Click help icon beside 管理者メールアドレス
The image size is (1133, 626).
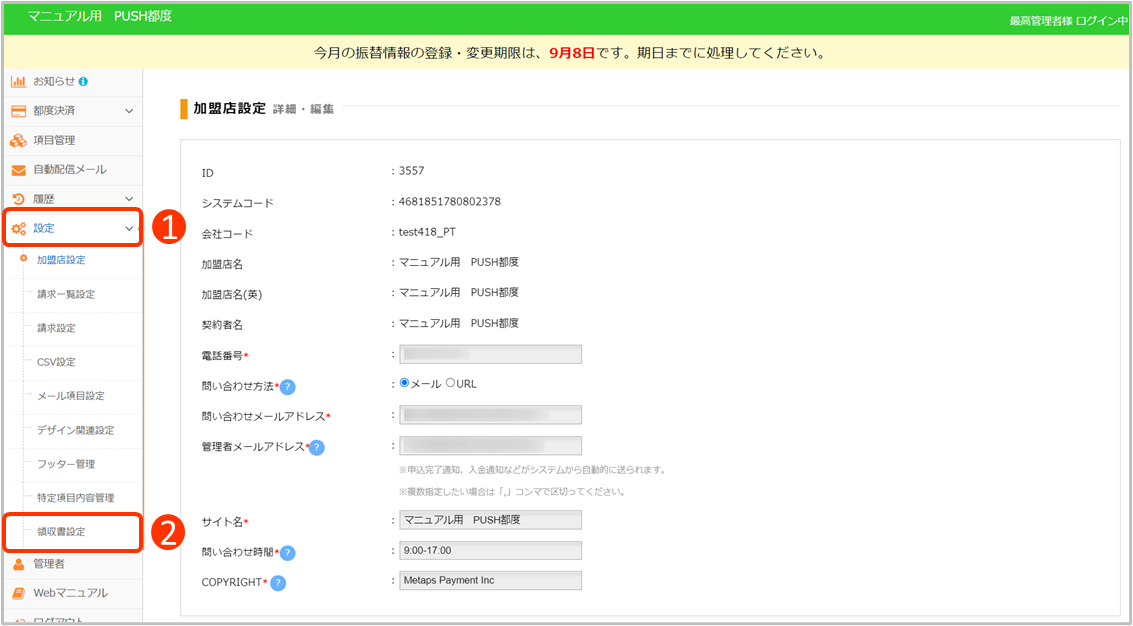point(317,447)
